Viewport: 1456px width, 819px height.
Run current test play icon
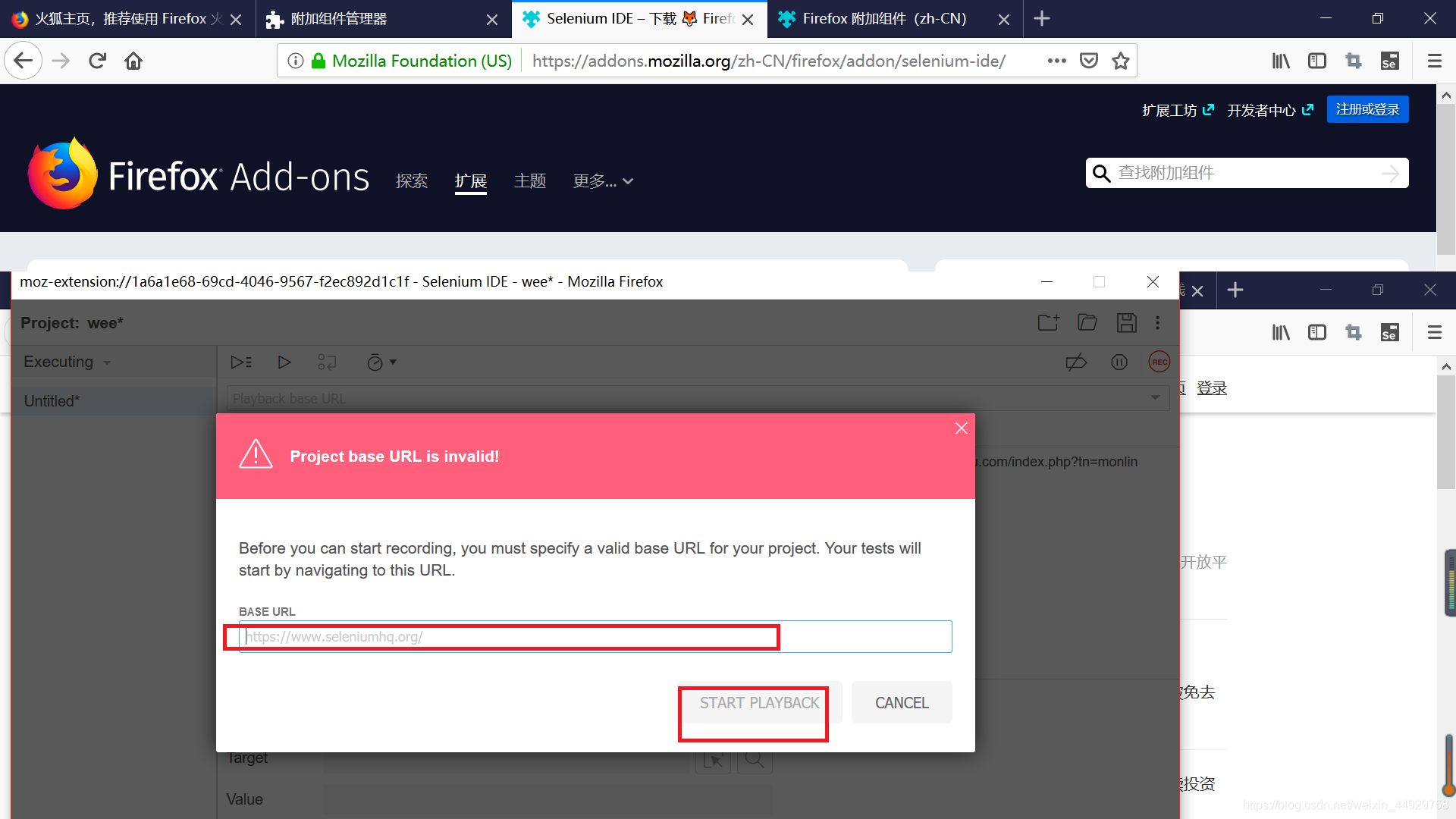coord(284,362)
